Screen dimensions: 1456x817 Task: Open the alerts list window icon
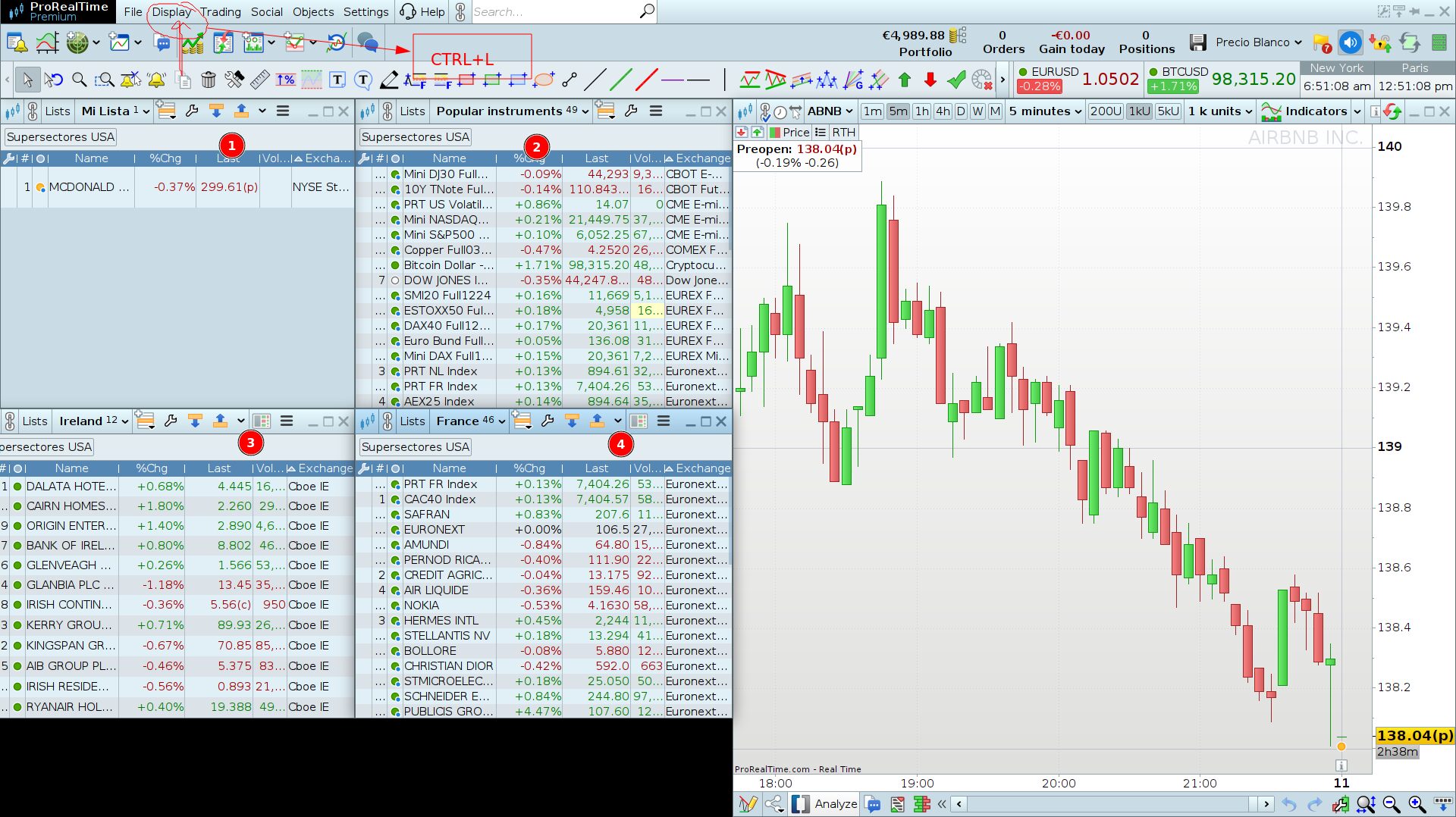[x=17, y=42]
